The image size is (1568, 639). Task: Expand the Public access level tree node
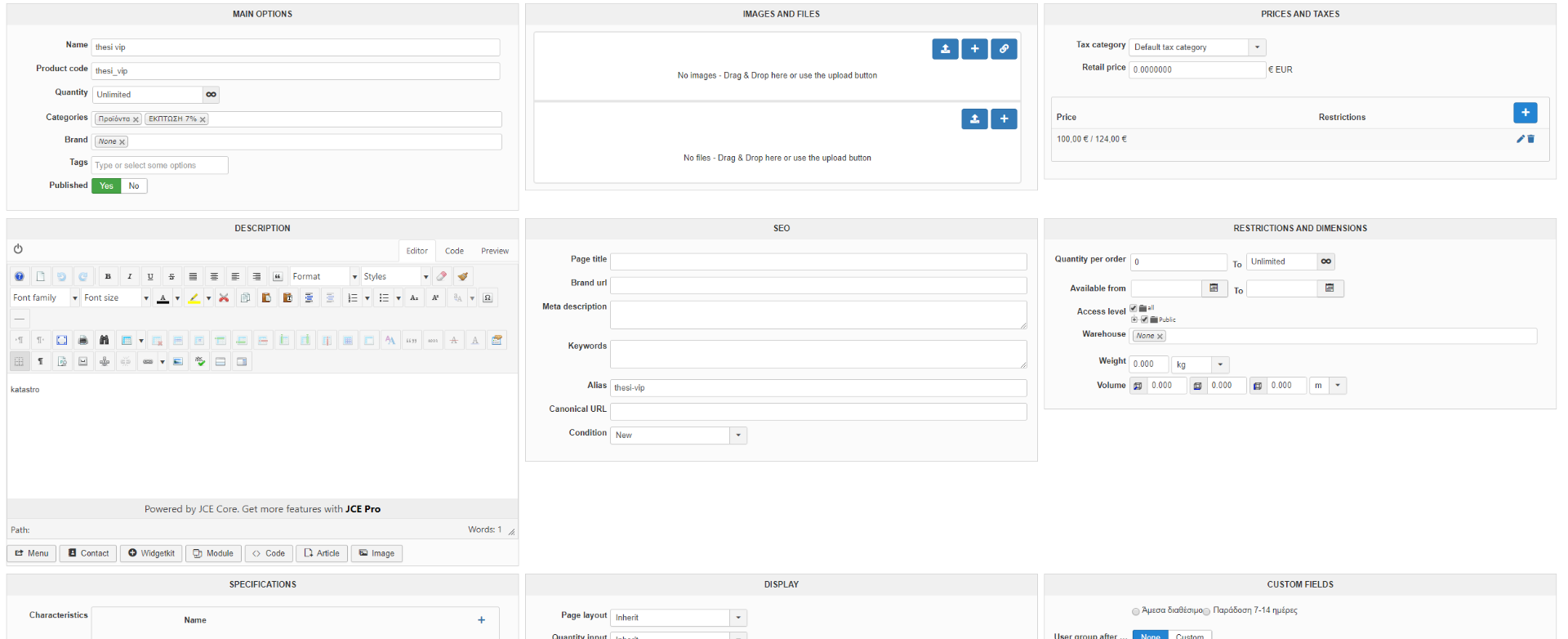point(1134,319)
